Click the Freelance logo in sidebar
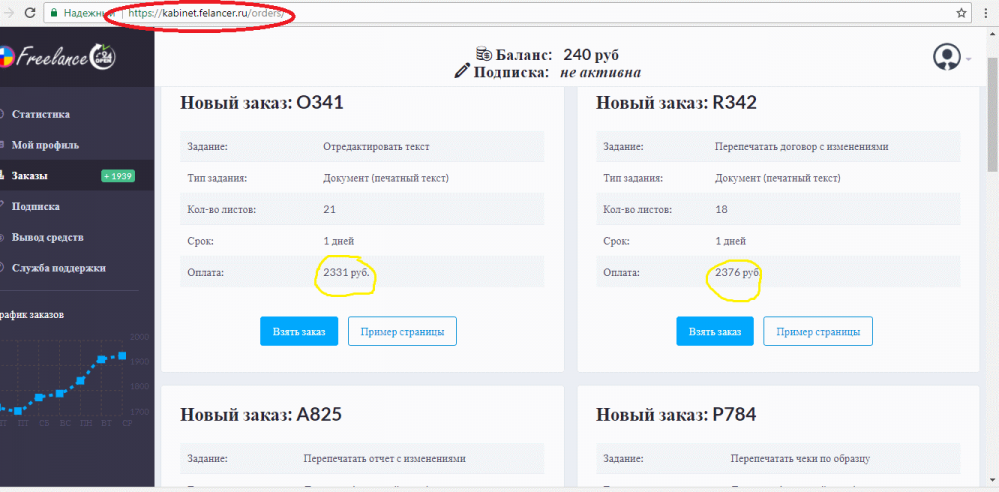Screen dimensions: 999x492 click(59, 57)
